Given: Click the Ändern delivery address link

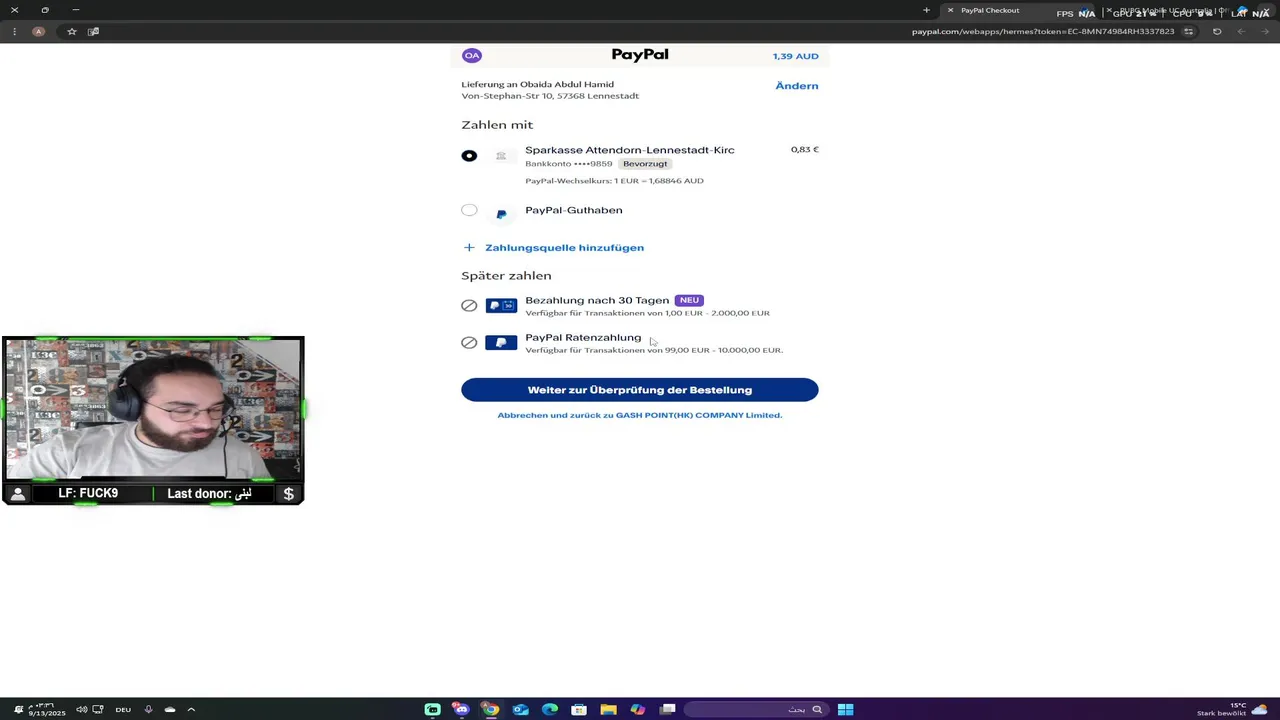Looking at the screenshot, I should point(797,86).
